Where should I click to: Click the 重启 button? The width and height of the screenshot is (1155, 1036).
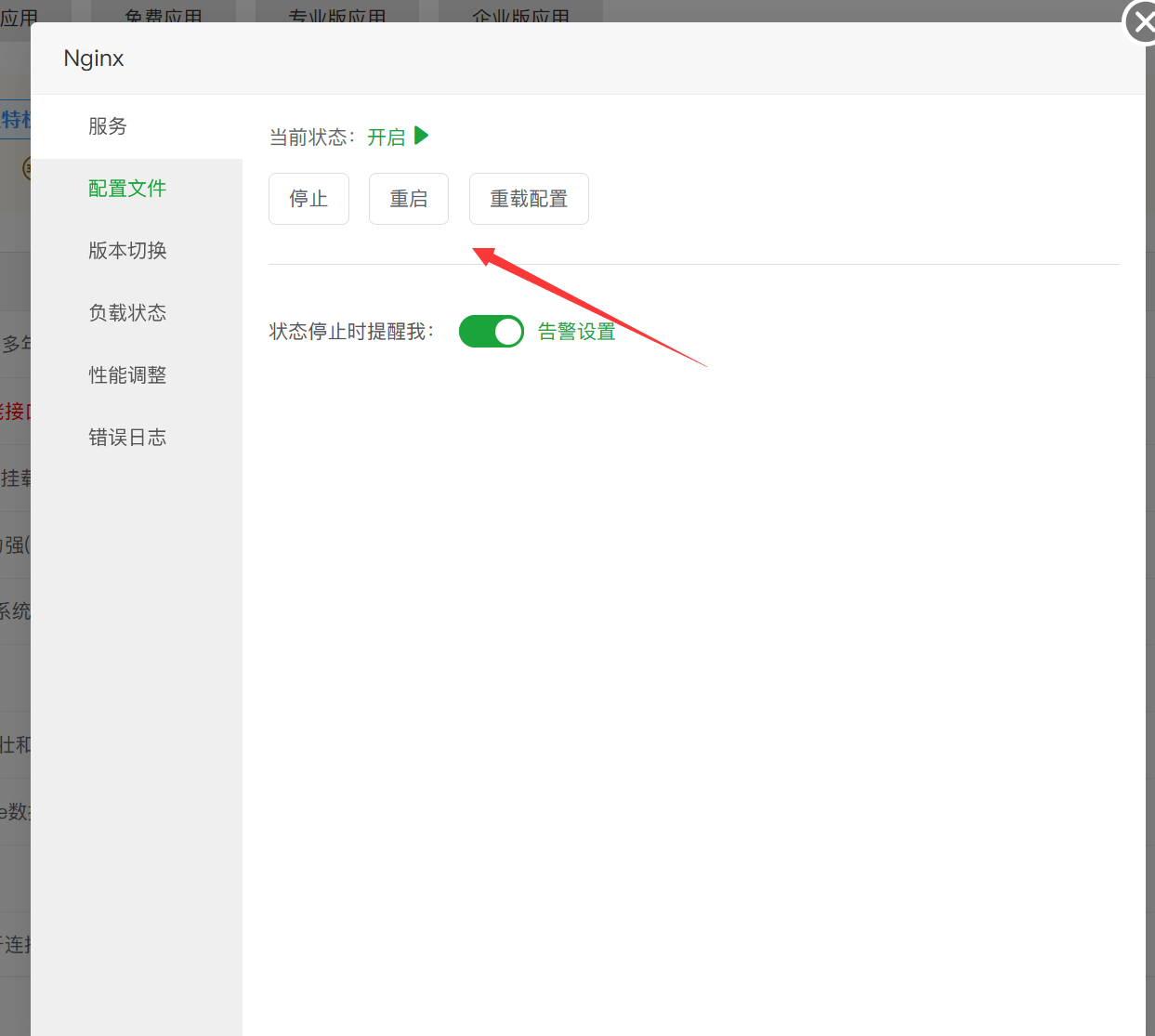point(409,199)
